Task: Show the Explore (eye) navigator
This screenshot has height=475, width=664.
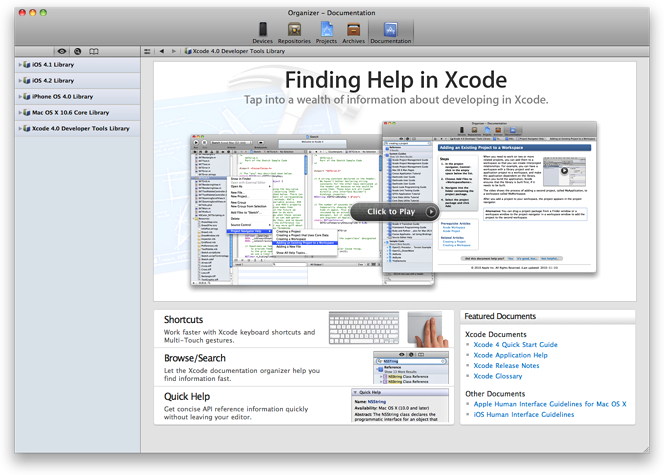Action: 62,51
